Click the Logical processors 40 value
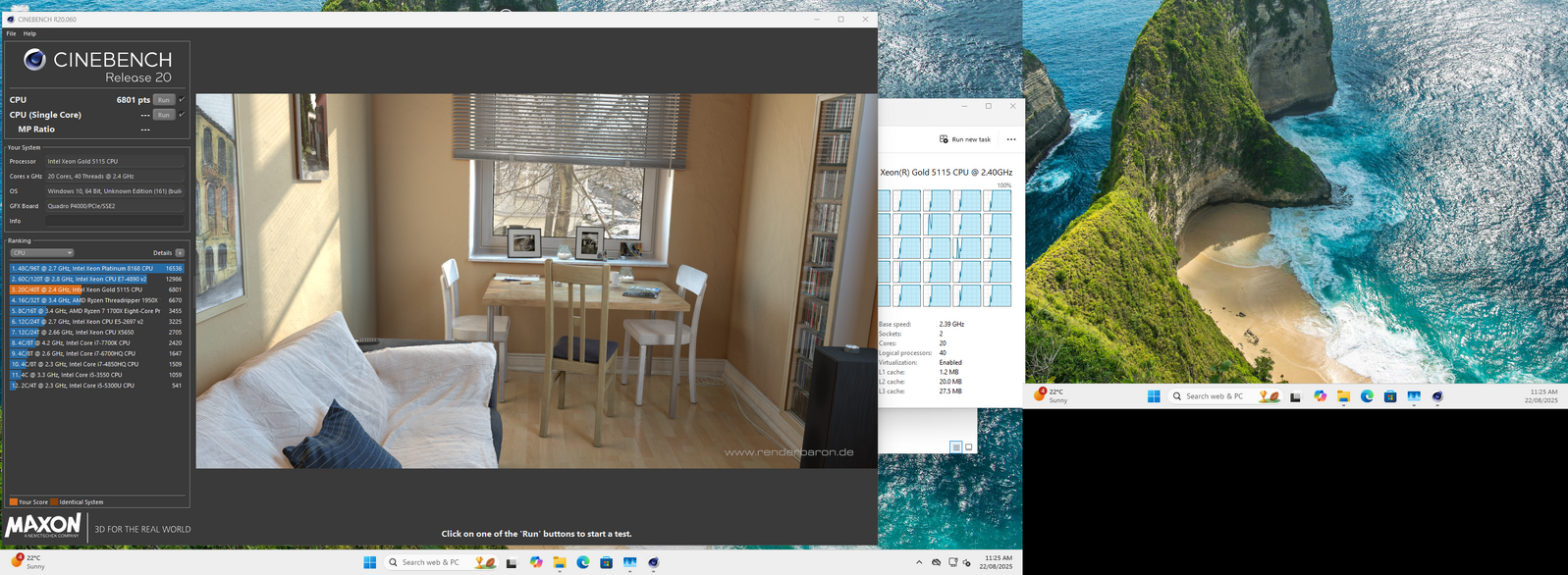 (943, 353)
